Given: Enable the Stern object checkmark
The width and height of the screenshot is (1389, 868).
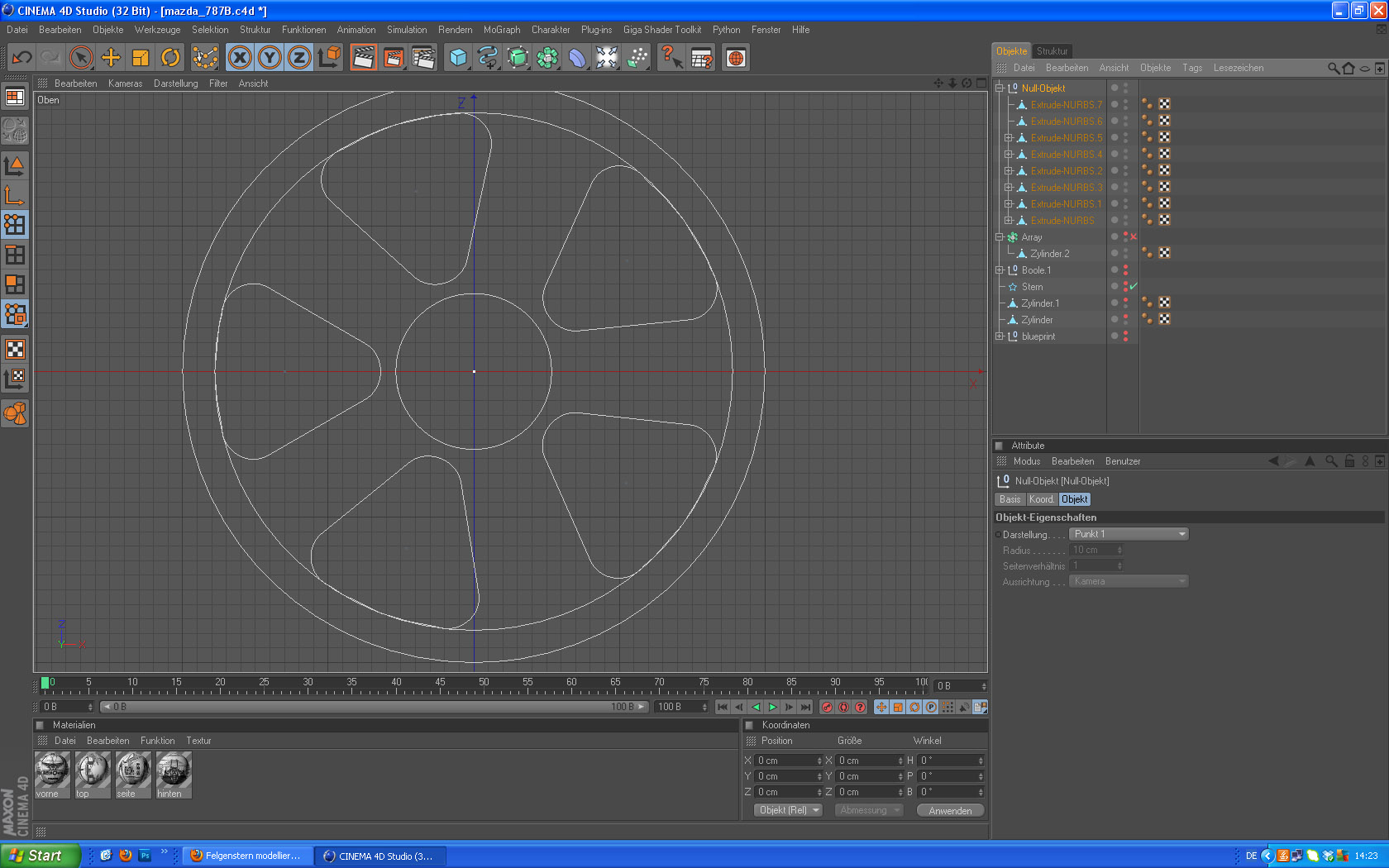Looking at the screenshot, I should click(x=1134, y=287).
